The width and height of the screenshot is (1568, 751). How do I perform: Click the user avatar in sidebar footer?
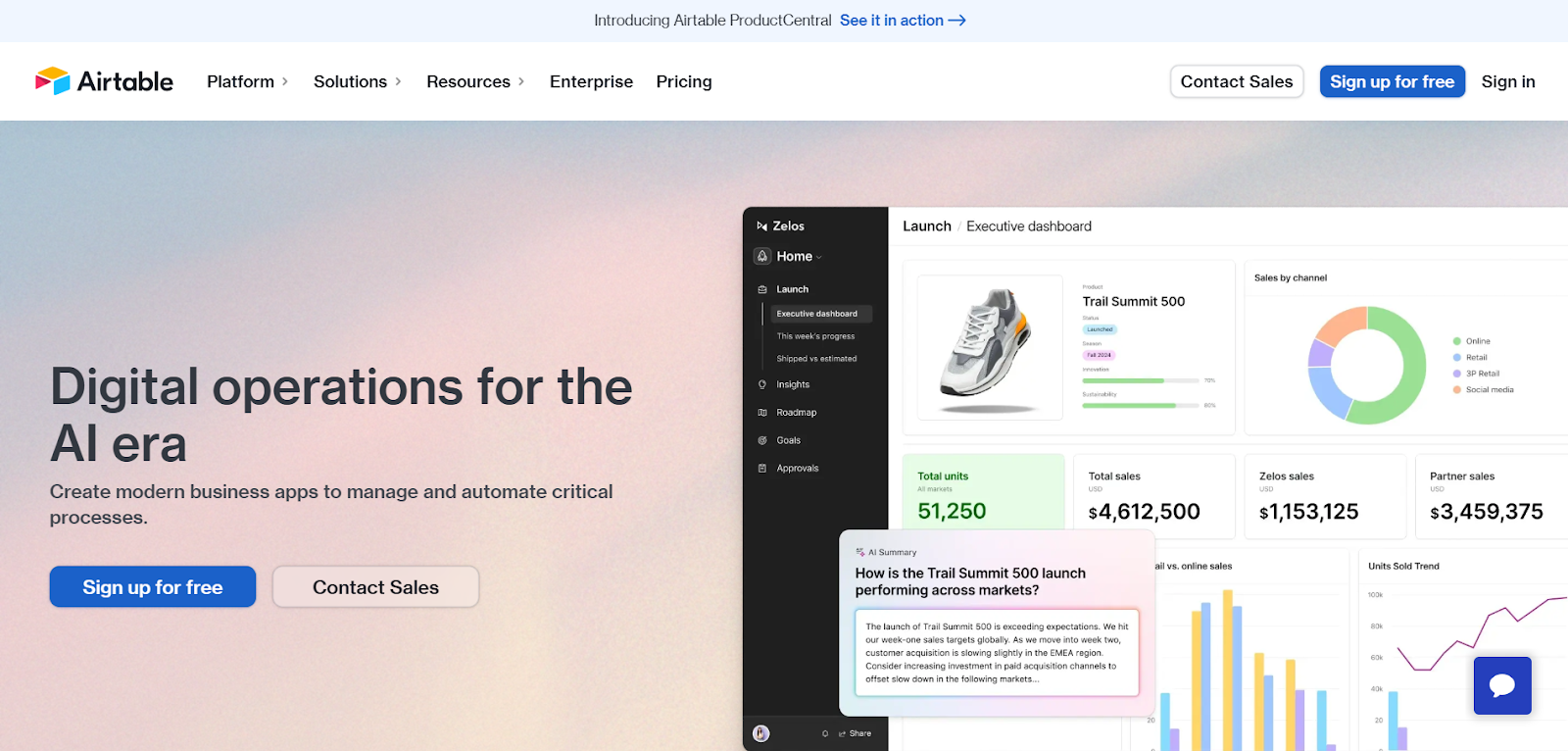(x=761, y=733)
